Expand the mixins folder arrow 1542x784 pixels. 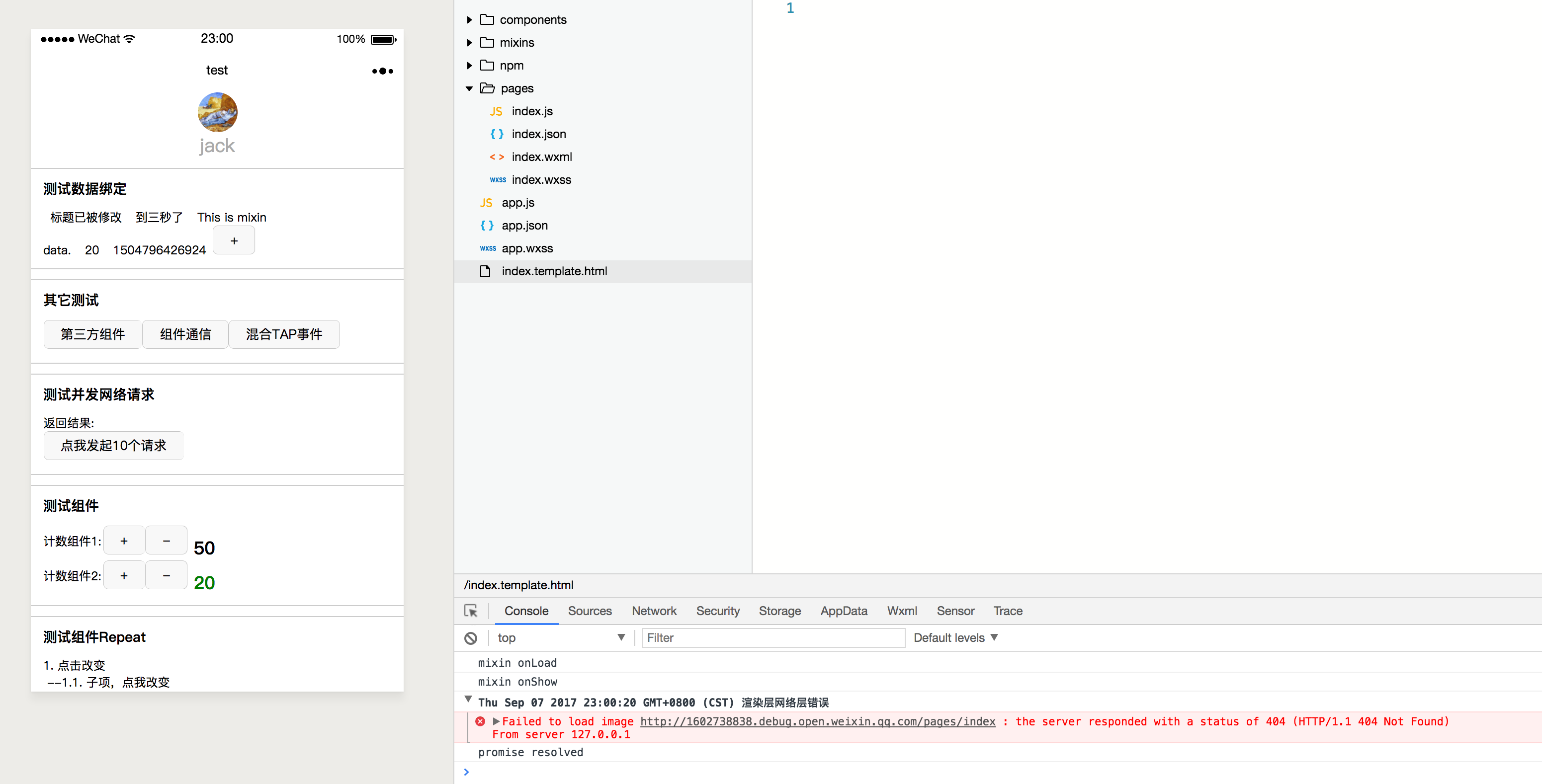469,43
